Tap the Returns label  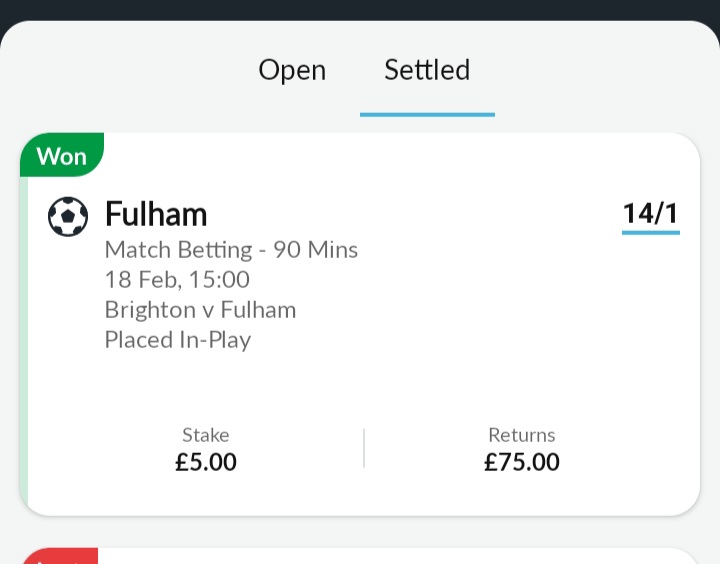point(522,435)
